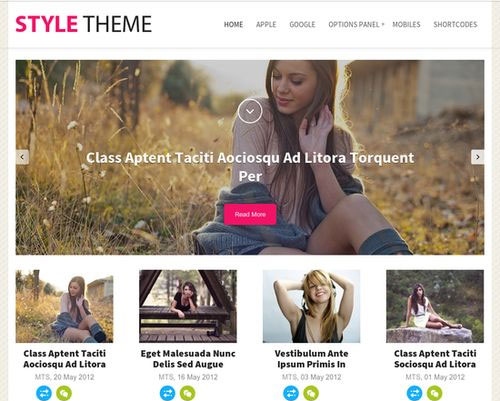Open thumbnail of woman lying on bench

coord(188,306)
